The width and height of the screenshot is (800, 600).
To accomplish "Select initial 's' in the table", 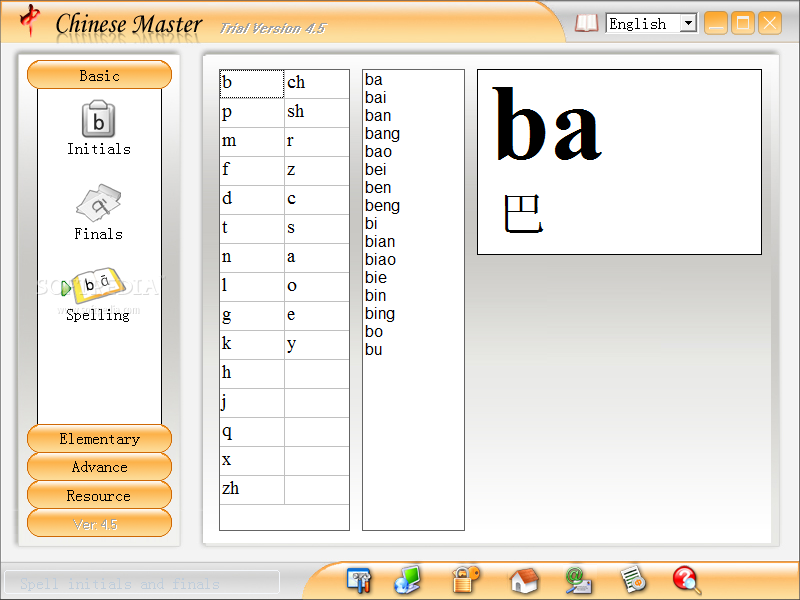I will pos(317,229).
